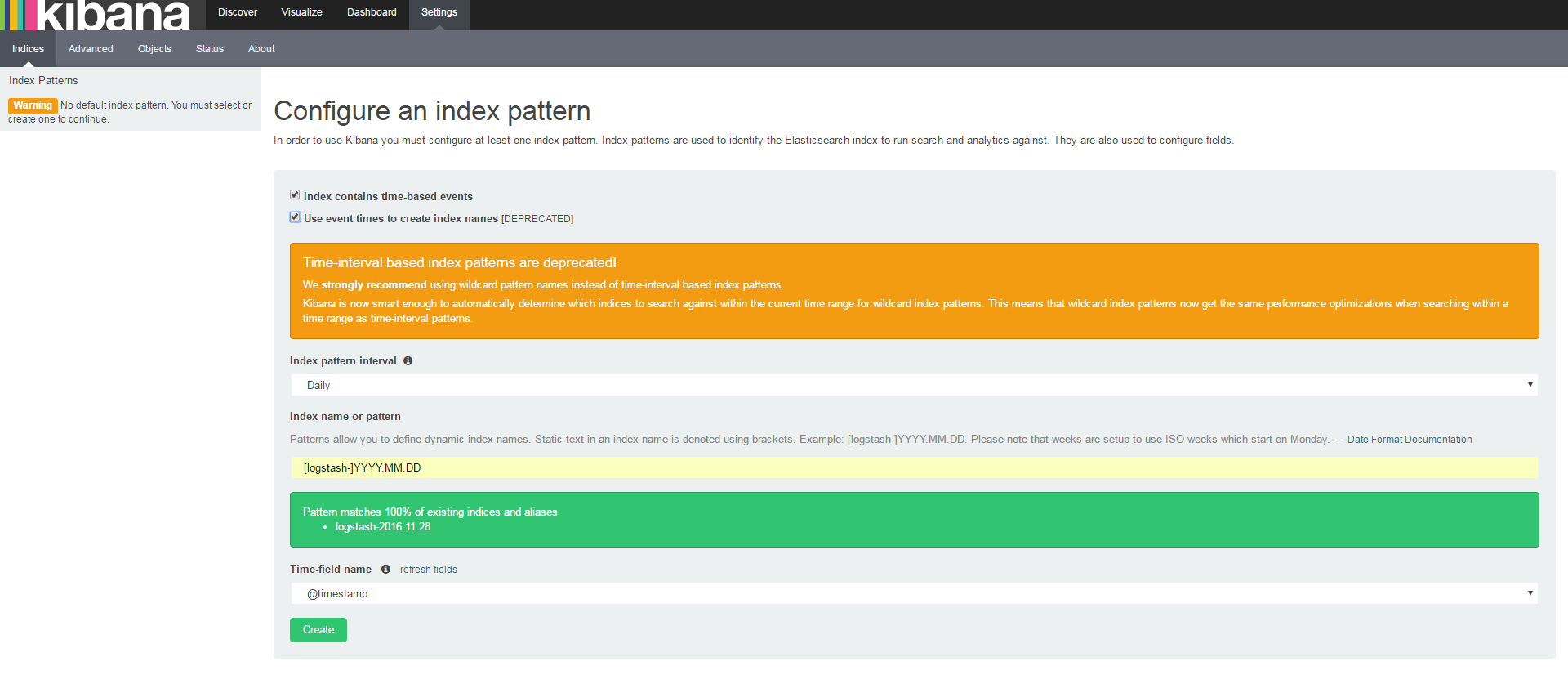Select the Indices sub-tab
1568x684 pixels.
pyautogui.click(x=28, y=49)
